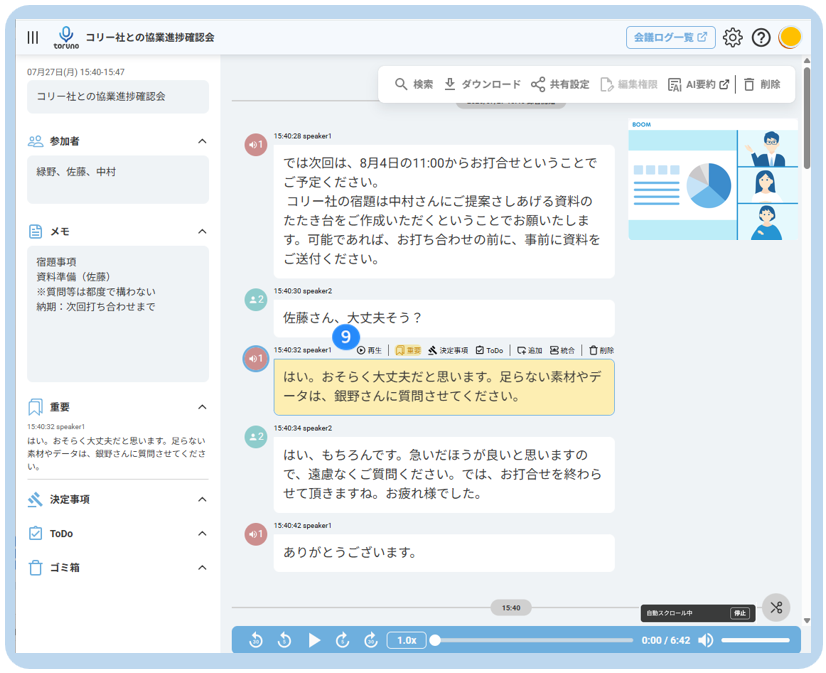Click 削除 on the 15:40:32 utterance
826x673 pixels.
point(601,350)
